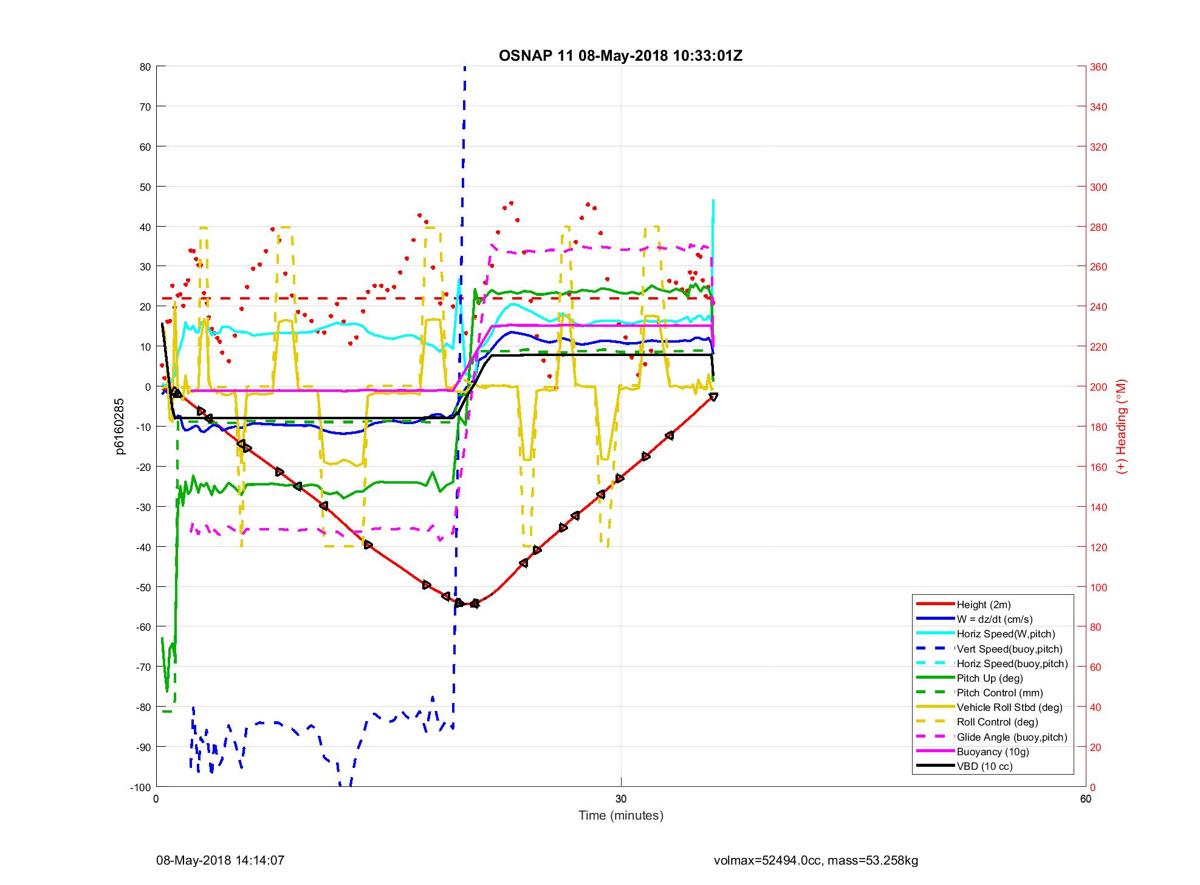This screenshot has height=885, width=1200.
Task: Click the "60" tick on the time axis
Action: pos(1086,799)
